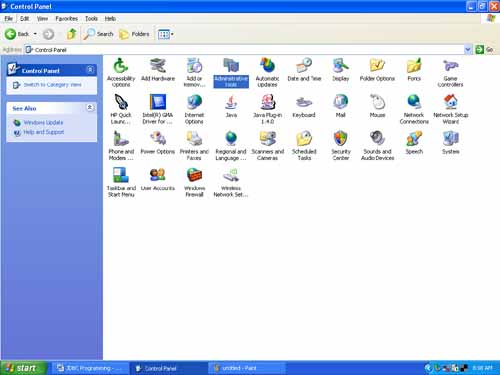Collapse the See Also section
The height and width of the screenshot is (375, 500).
click(x=90, y=108)
